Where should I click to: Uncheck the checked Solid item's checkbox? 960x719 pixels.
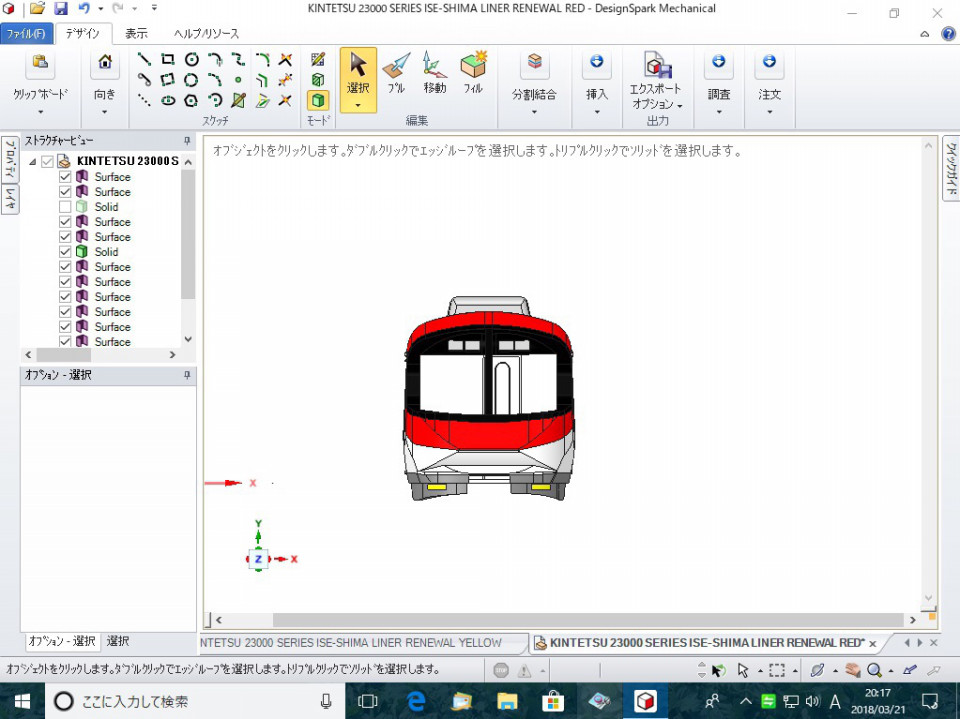(x=65, y=252)
